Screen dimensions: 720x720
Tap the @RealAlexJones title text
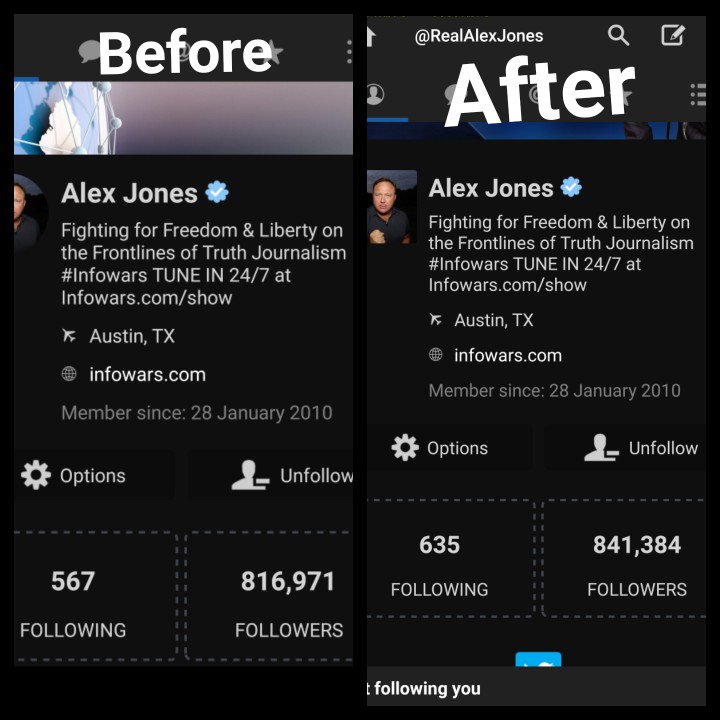click(478, 36)
